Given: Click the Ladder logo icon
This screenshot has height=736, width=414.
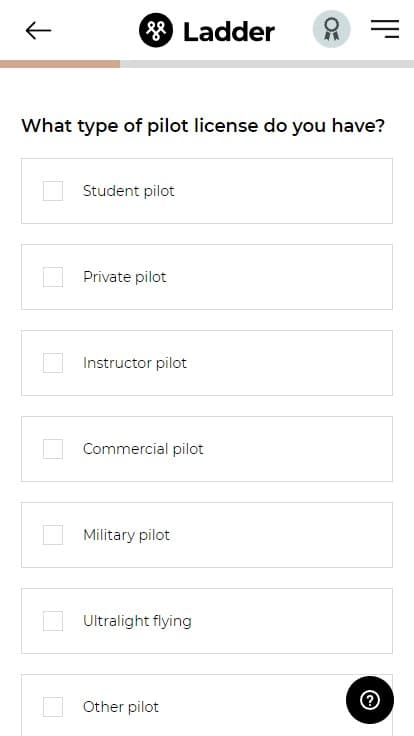Looking at the screenshot, I should coord(156,31).
